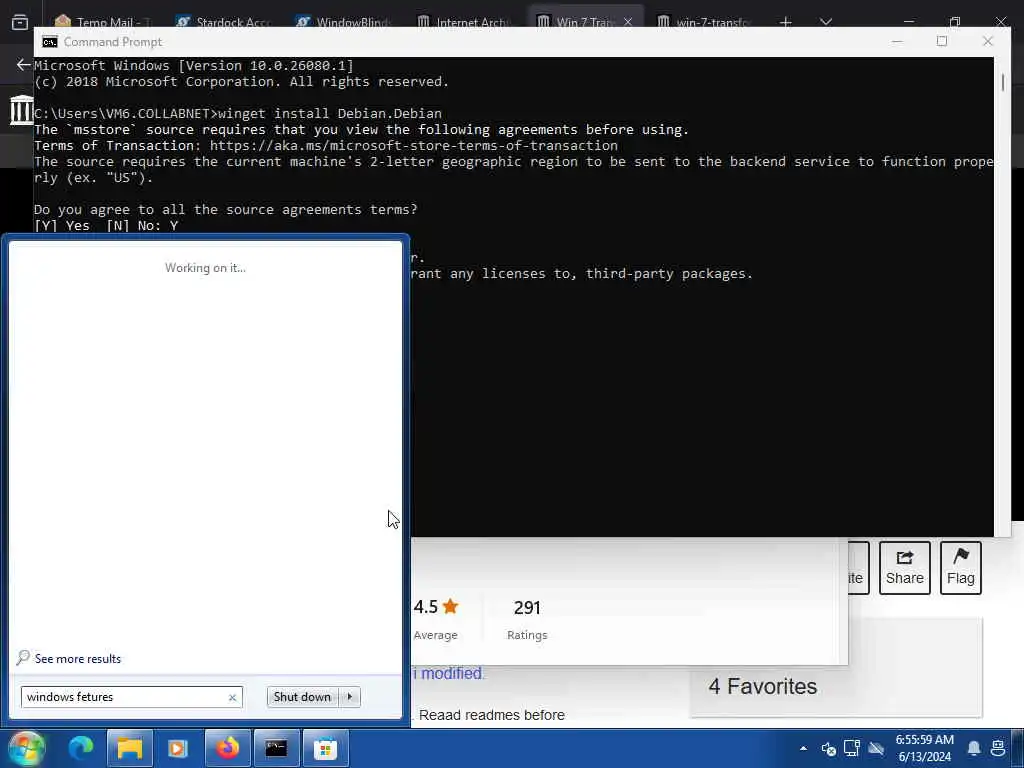Click the 'i modified' link text
Screen dimensions: 1024x768
(x=449, y=673)
